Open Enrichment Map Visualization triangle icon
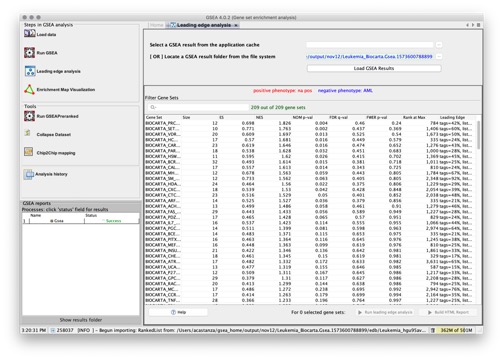Screen dimensions: 503x360 click(29, 89)
